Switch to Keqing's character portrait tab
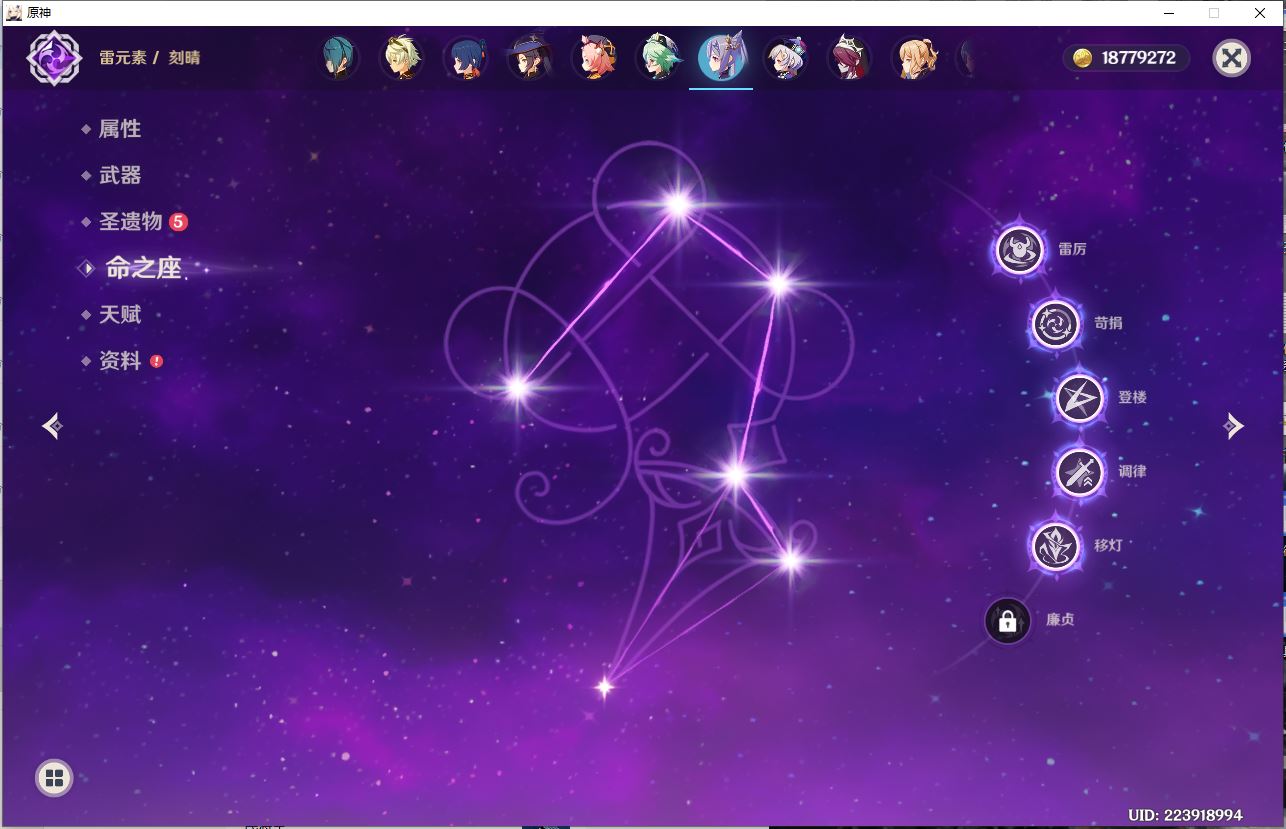 (722, 57)
